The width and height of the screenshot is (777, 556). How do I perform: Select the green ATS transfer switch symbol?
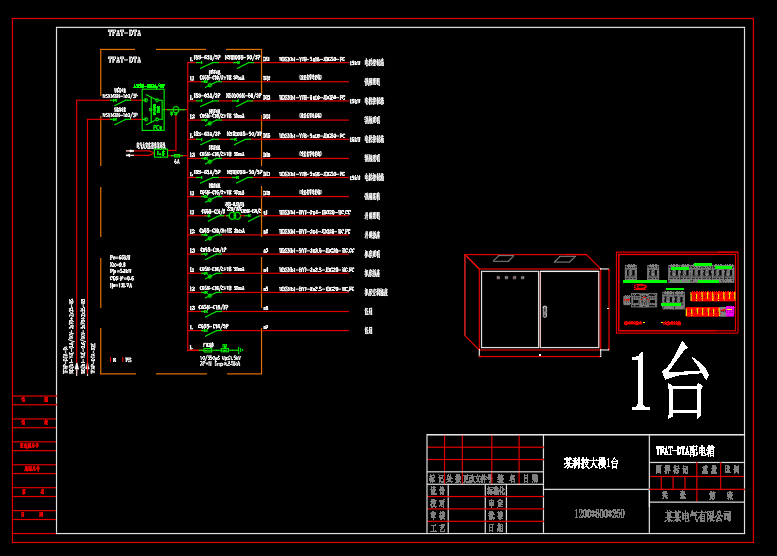click(153, 110)
